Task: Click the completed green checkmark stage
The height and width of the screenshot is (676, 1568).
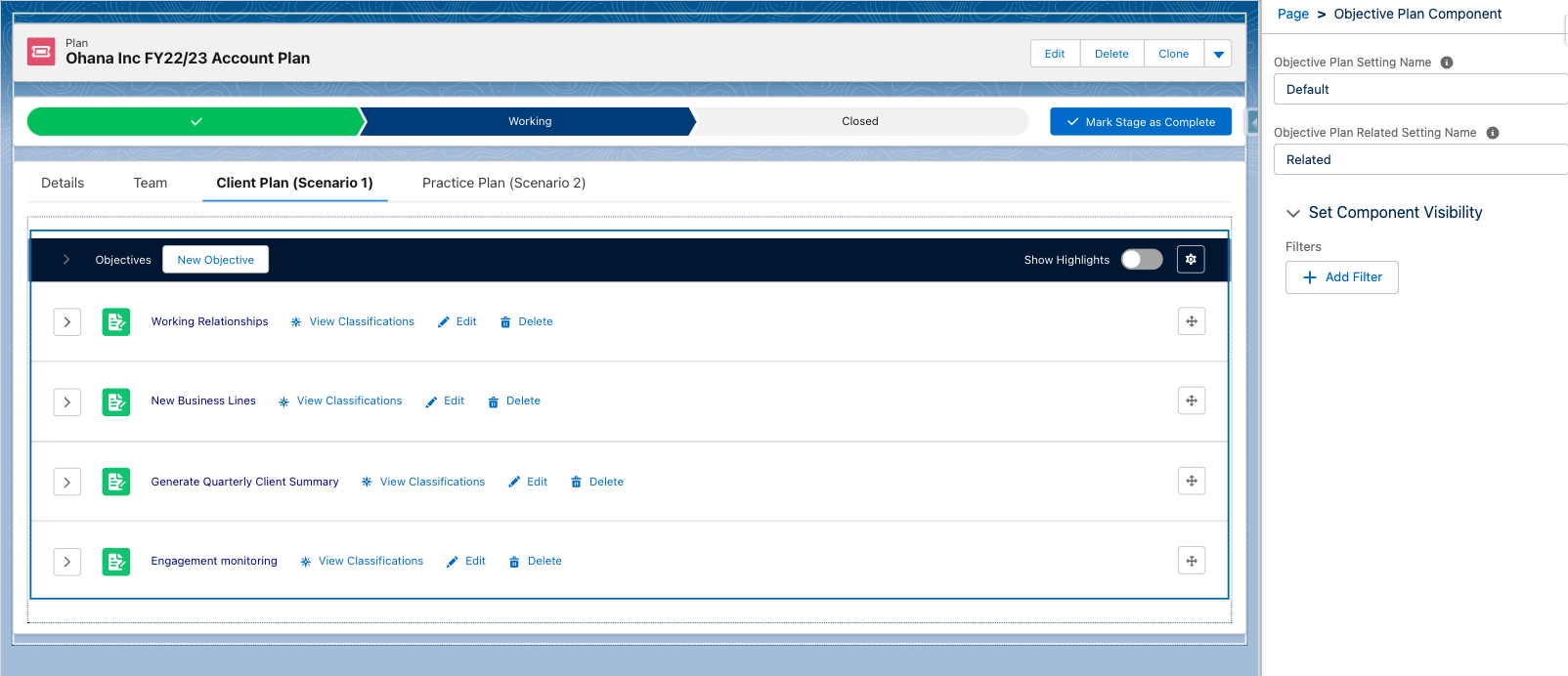Action: pyautogui.click(x=196, y=121)
